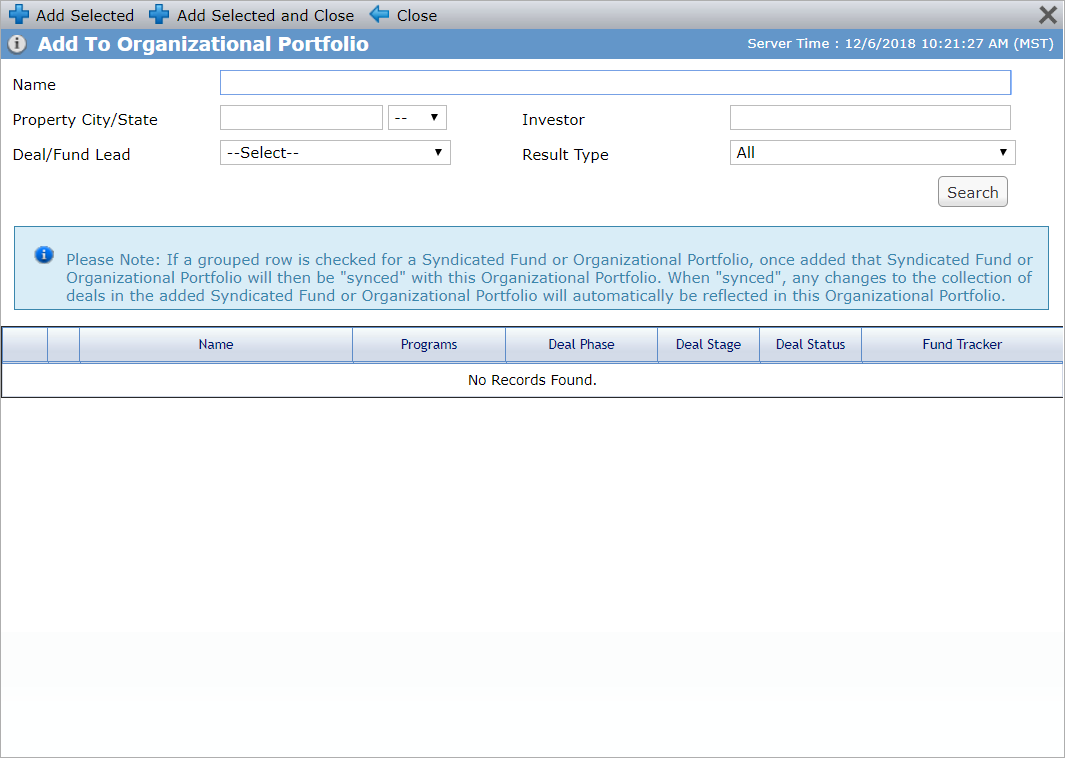Sort by the Name column header
1065x758 pixels.
tap(216, 344)
